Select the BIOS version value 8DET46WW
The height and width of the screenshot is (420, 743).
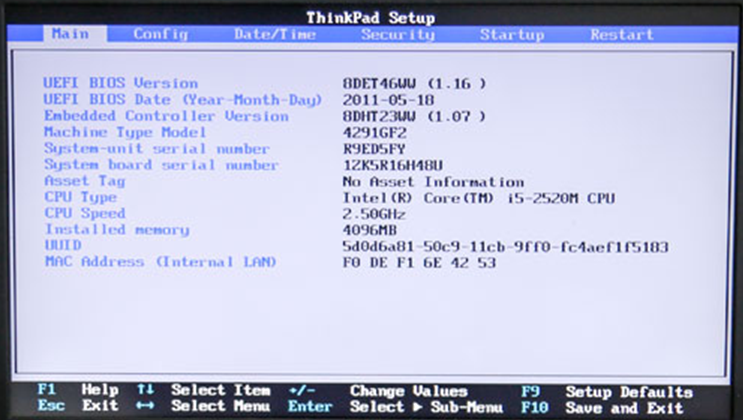click(415, 83)
